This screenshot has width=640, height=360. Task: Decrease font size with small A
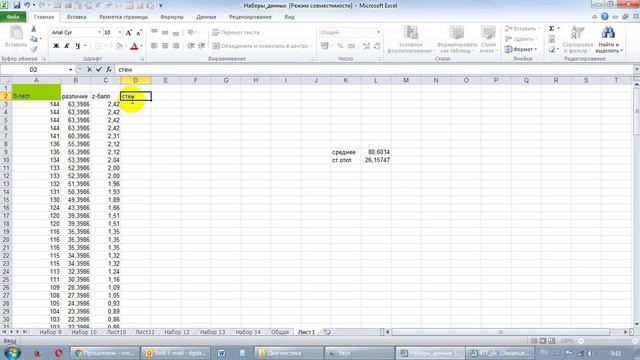coord(139,32)
